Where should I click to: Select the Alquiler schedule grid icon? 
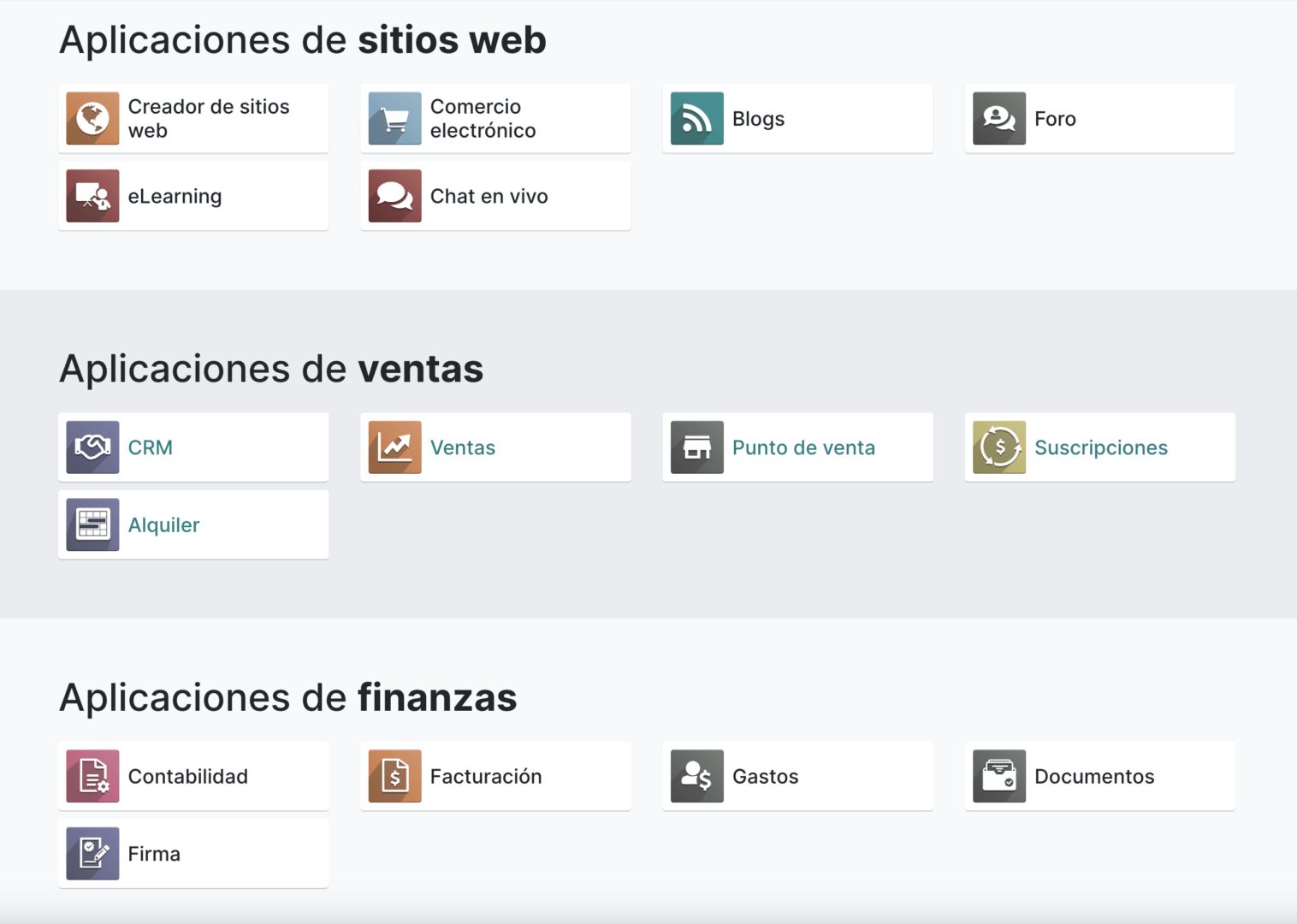[92, 524]
